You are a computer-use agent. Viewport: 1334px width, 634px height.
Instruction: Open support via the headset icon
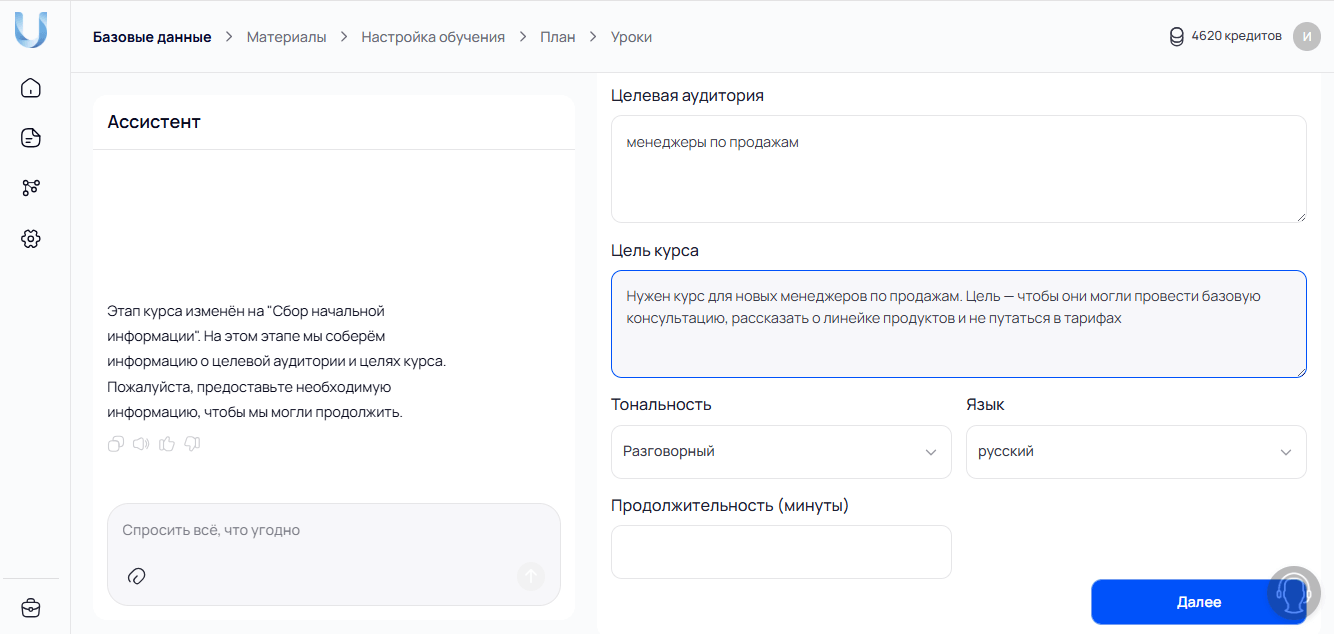pyautogui.click(x=1292, y=593)
